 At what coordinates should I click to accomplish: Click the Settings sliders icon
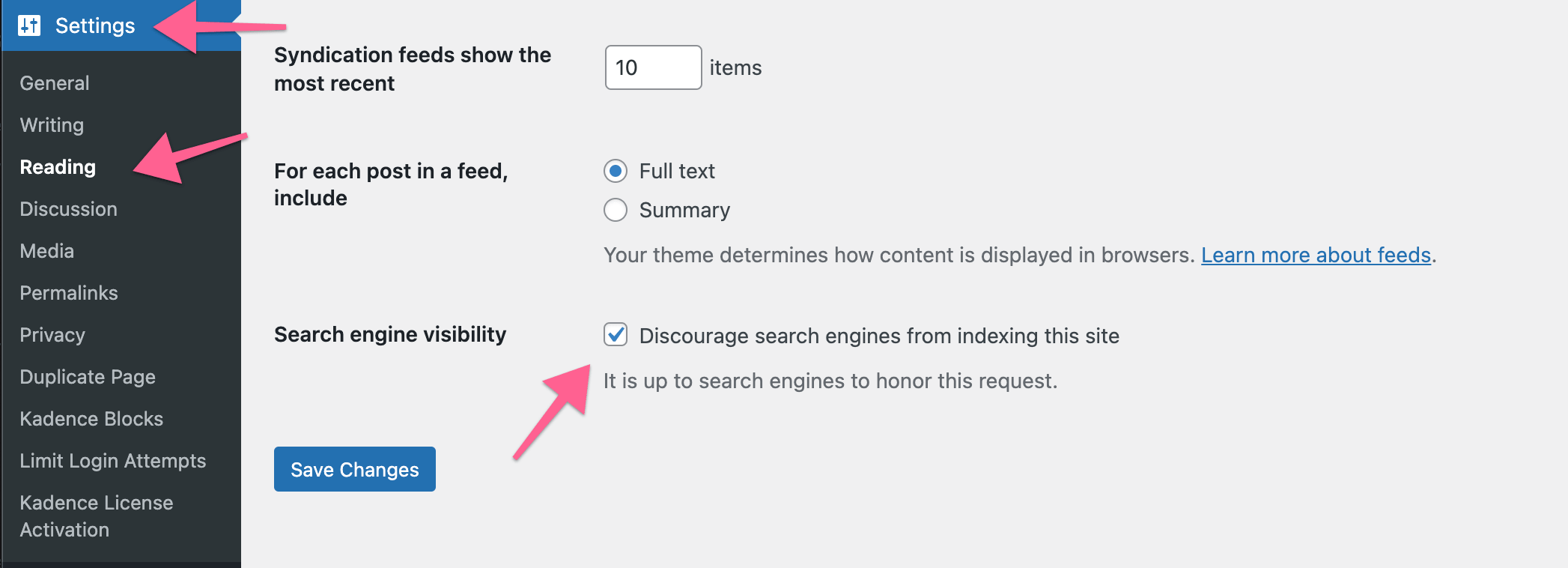pyautogui.click(x=29, y=25)
